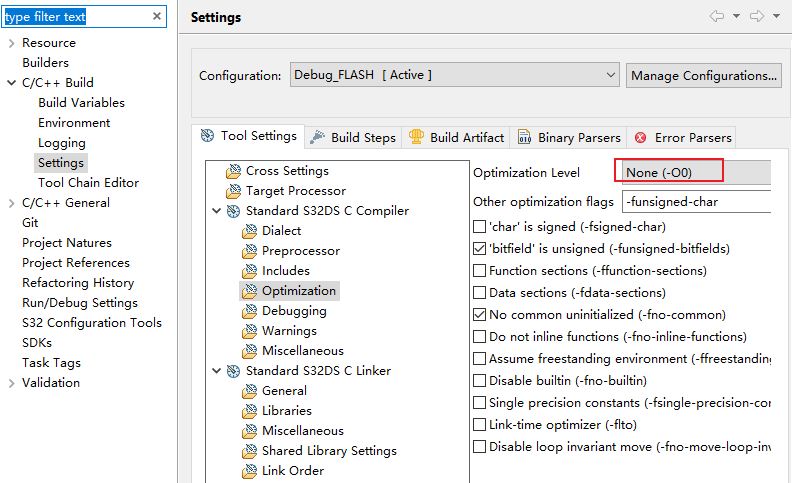The width and height of the screenshot is (792, 483).
Task: Click the Cross Settings folder icon
Action: 233,171
